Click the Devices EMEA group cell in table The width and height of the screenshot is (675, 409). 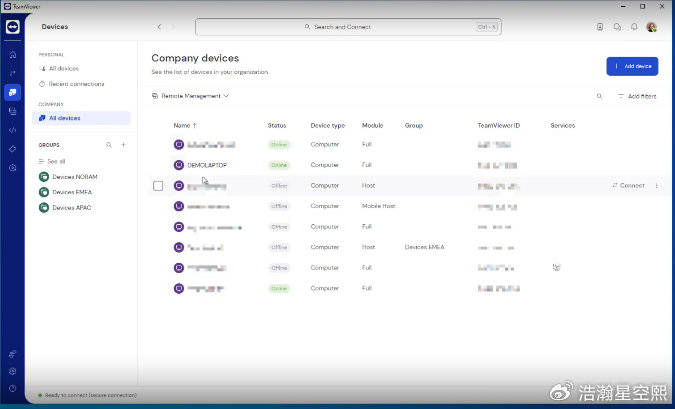pyautogui.click(x=424, y=247)
